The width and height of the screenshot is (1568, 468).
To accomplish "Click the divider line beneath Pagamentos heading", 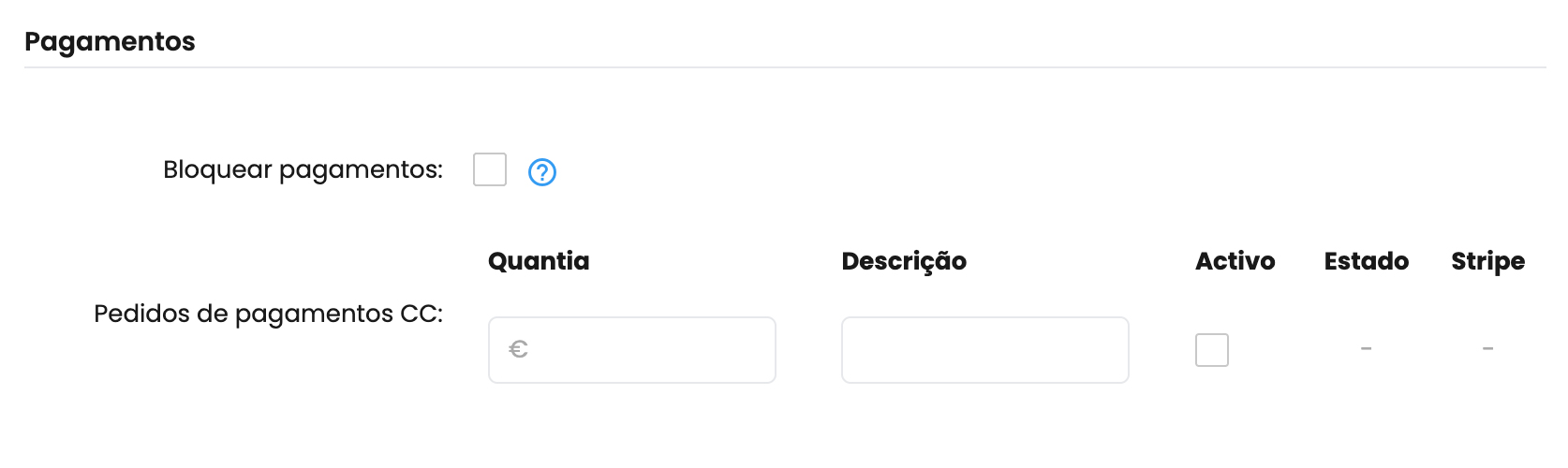I will tap(785, 67).
